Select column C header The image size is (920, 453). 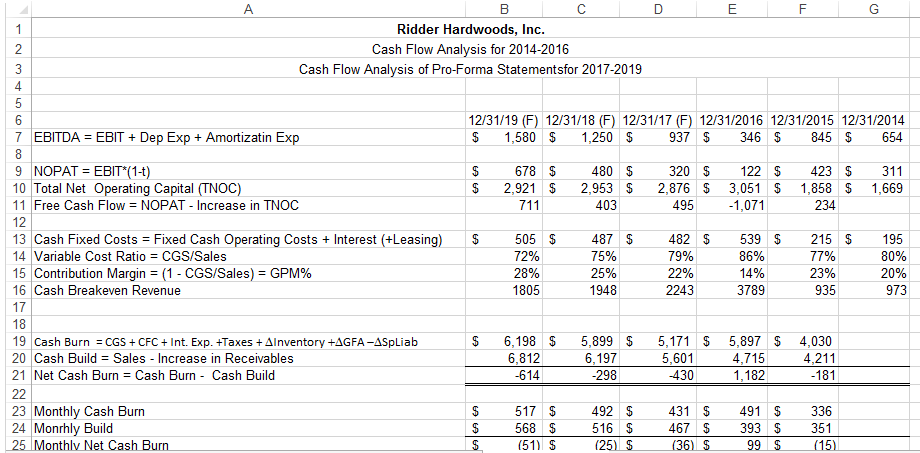581,9
